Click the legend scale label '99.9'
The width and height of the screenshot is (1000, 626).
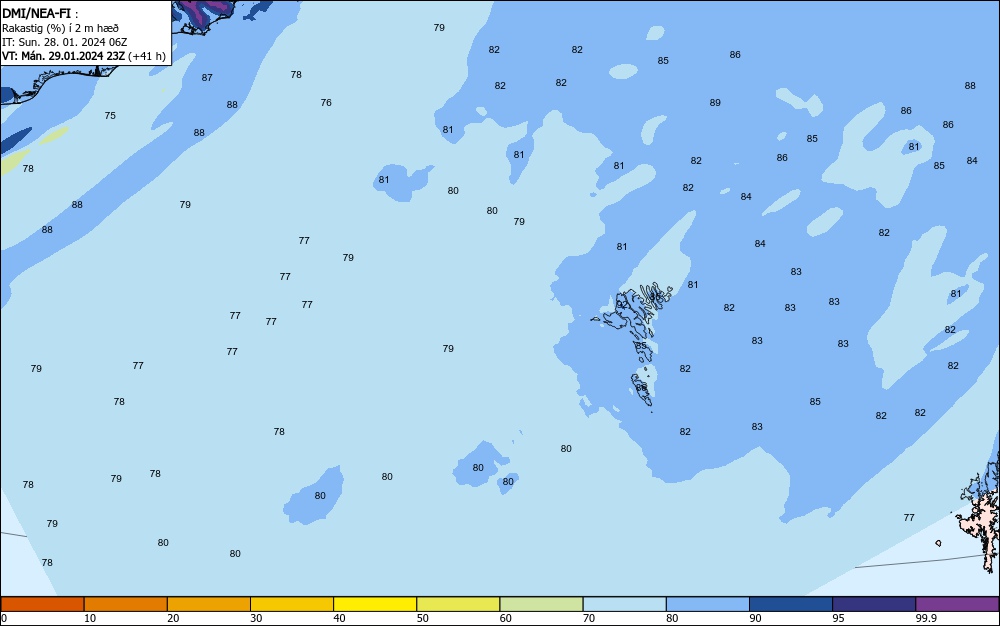(926, 618)
